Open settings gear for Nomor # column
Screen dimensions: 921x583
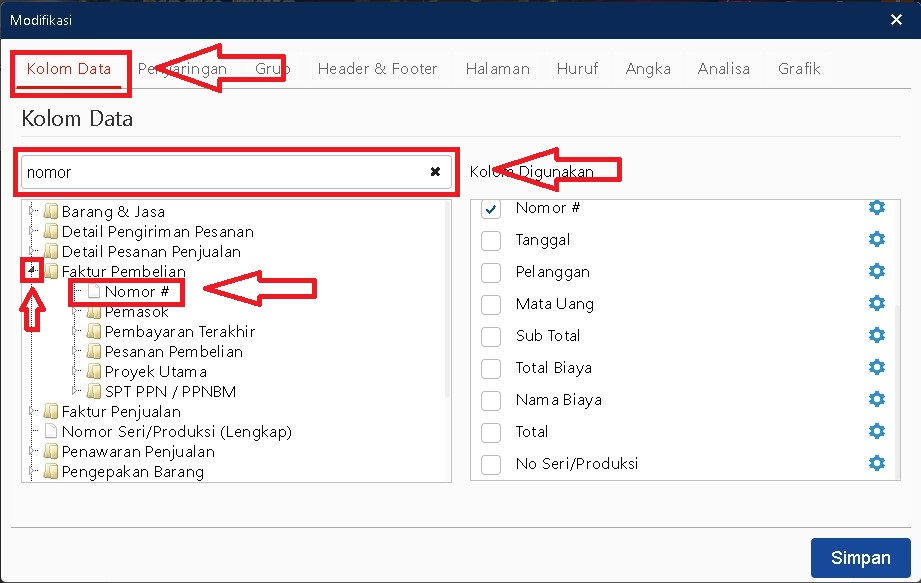coord(877,208)
